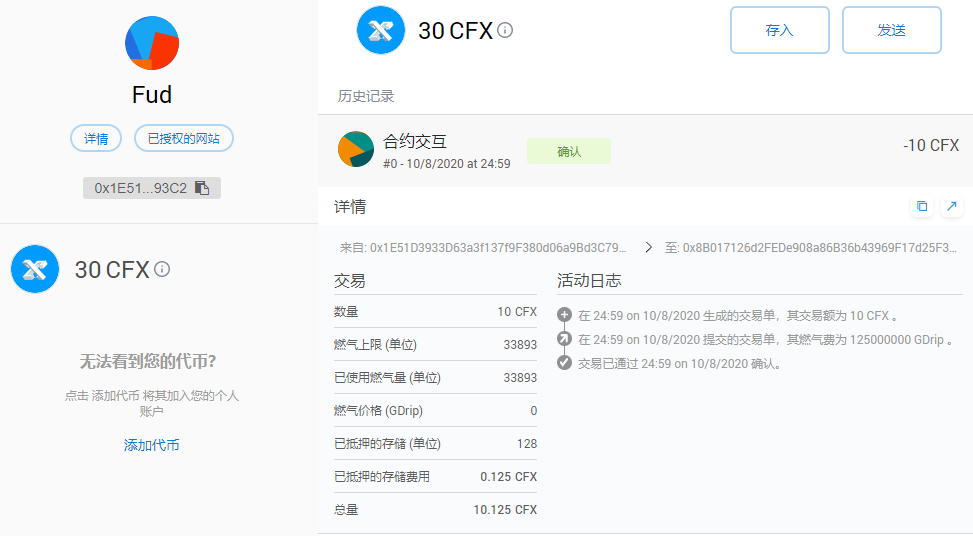Copy the transaction ID icon in details

point(922,207)
